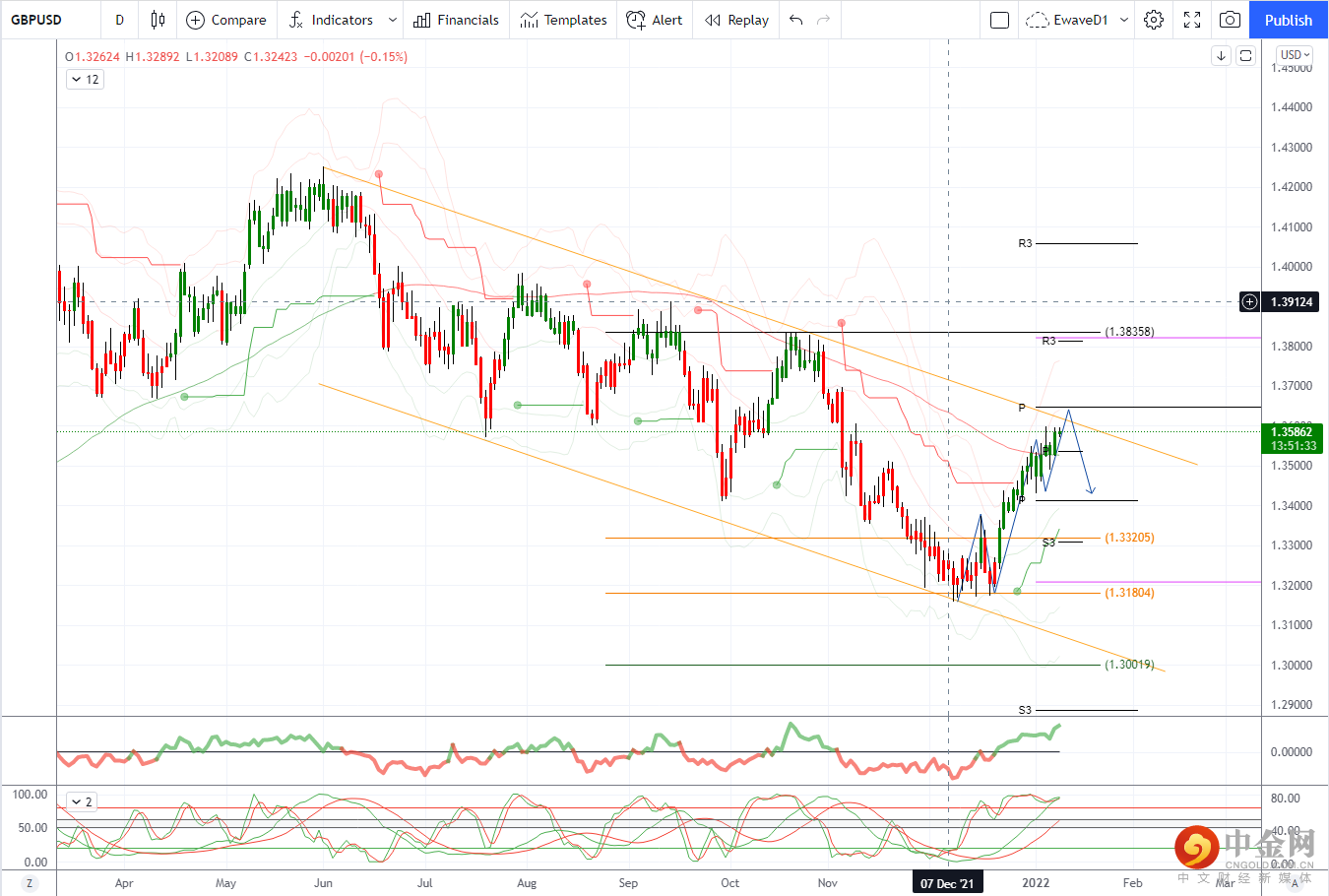Screen dimensions: 1329x896
Task: Collapse the lower pane legend showing 2
Action: pos(82,802)
